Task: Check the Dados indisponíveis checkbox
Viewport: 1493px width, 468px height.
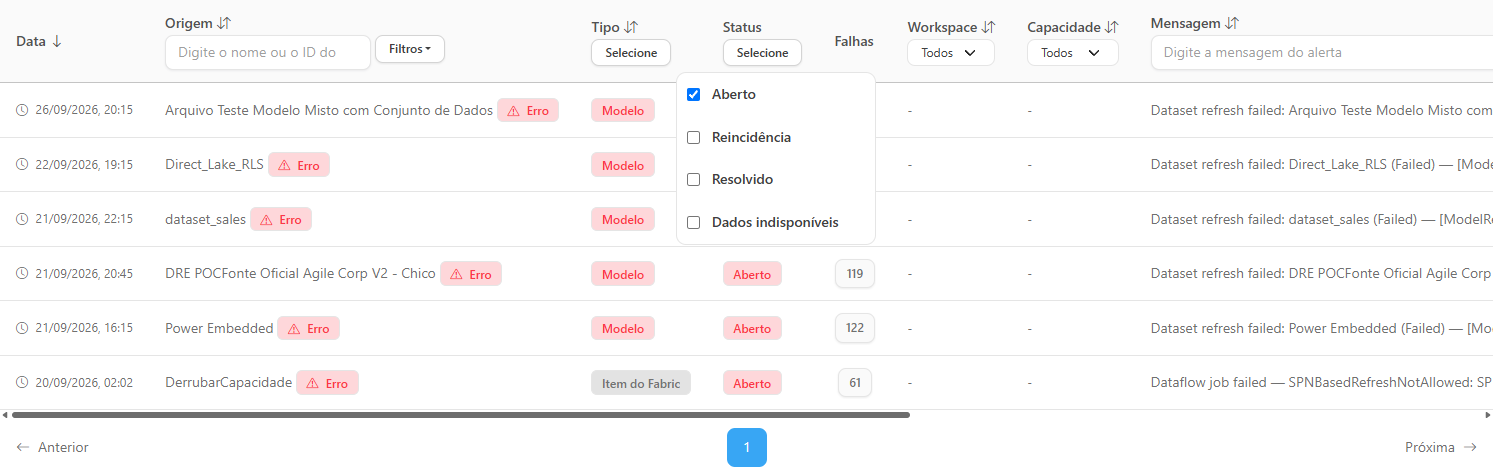Action: click(x=694, y=222)
